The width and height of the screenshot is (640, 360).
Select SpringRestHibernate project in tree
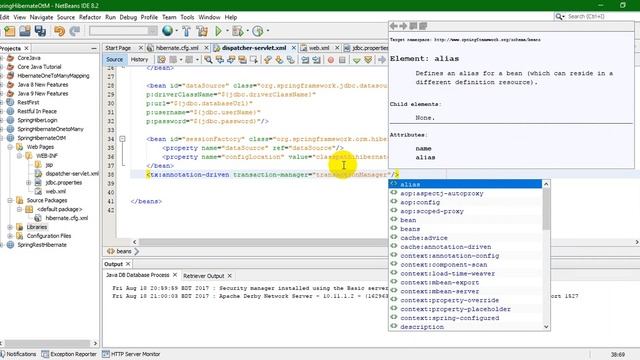(x=41, y=245)
